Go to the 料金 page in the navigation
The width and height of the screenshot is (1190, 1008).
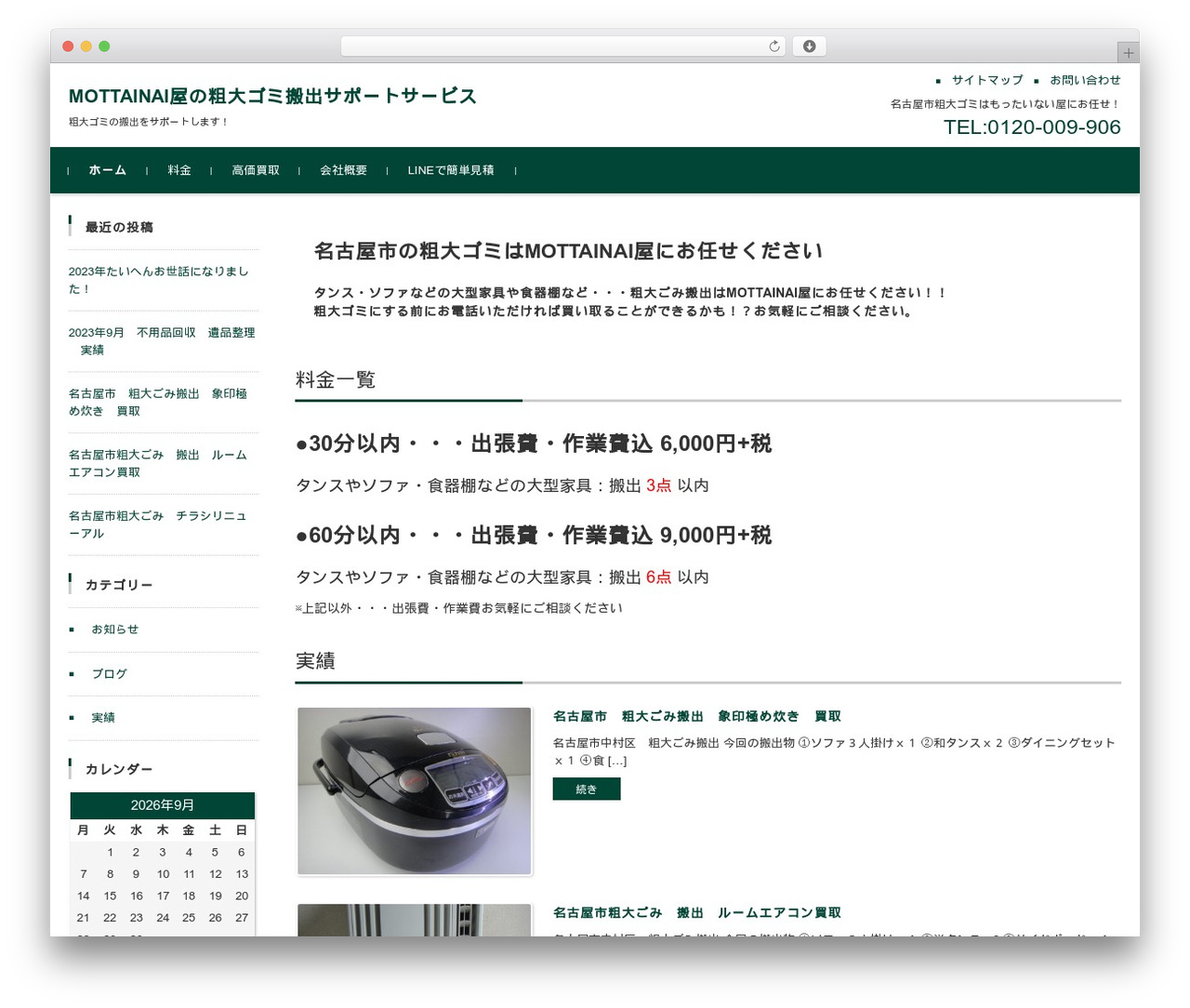179,170
